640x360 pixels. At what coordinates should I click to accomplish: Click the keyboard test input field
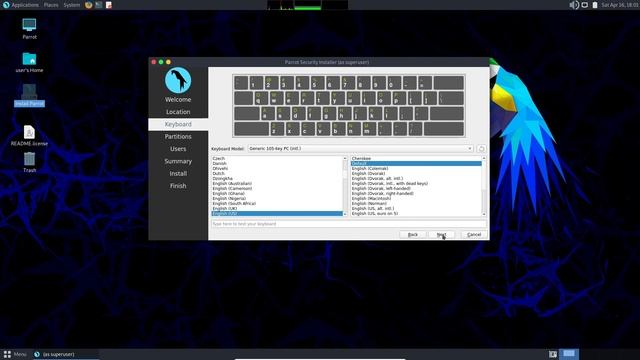[349, 224]
